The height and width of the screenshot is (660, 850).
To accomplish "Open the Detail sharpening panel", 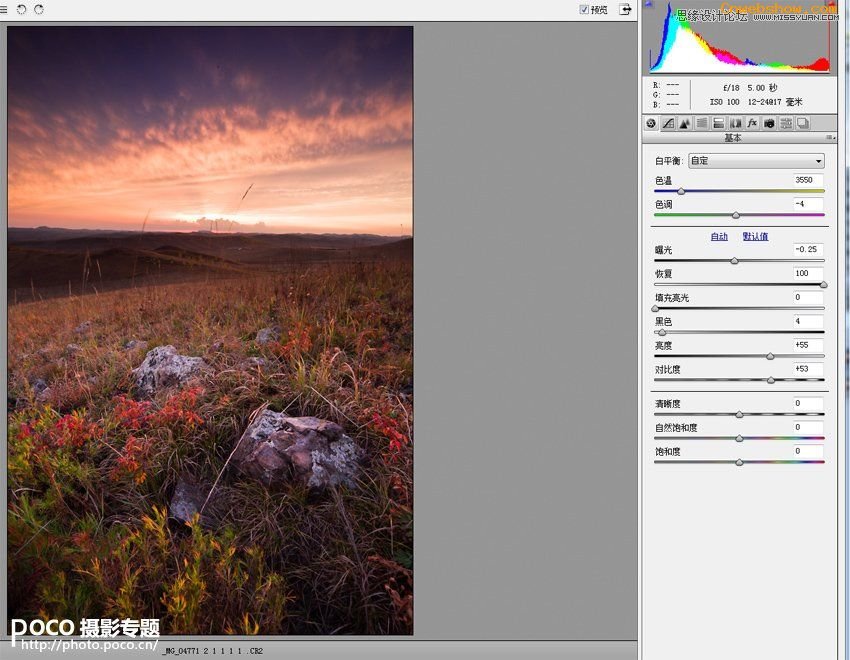I will pyautogui.click(x=685, y=124).
